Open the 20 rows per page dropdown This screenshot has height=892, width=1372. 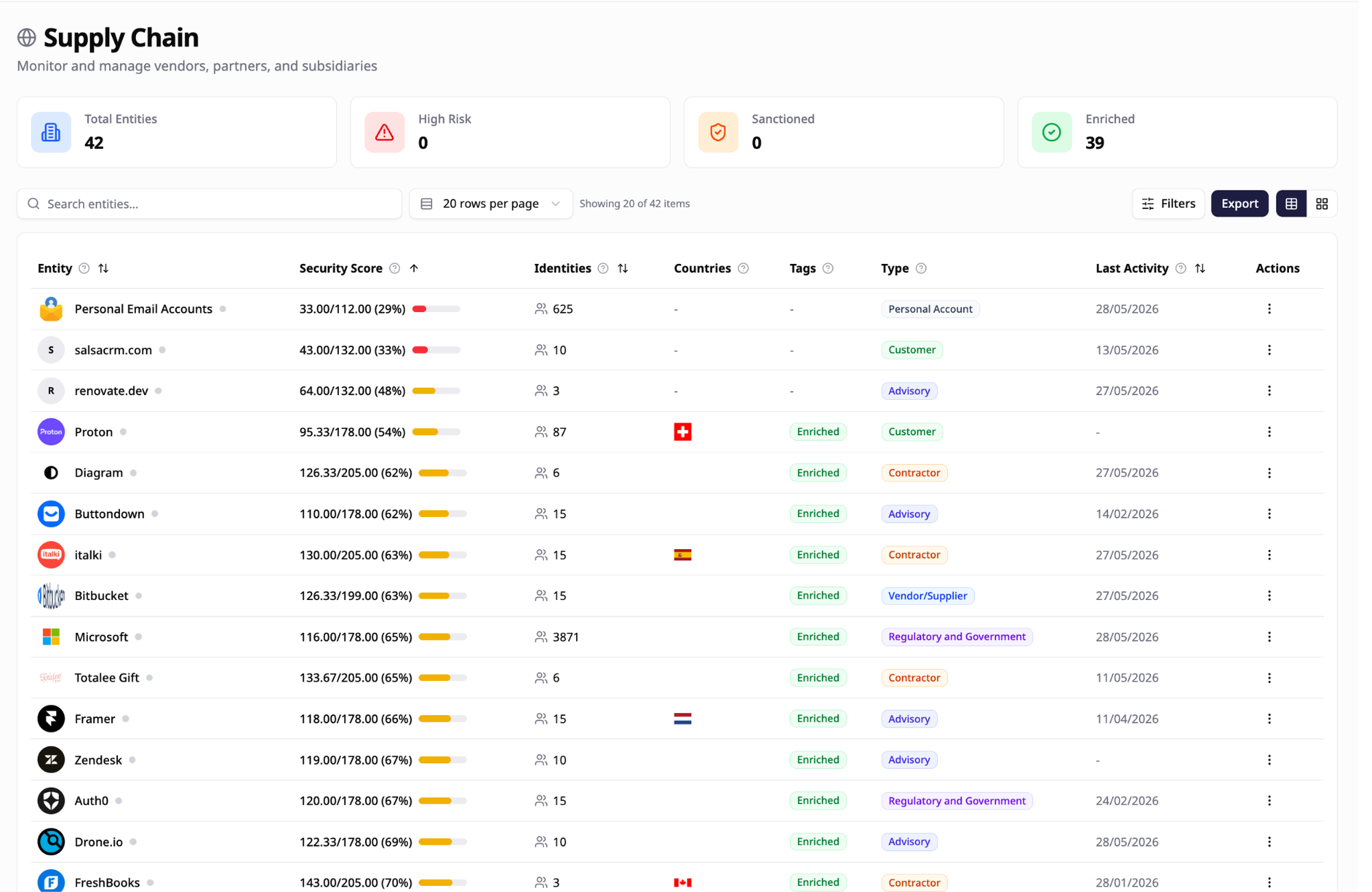(491, 204)
